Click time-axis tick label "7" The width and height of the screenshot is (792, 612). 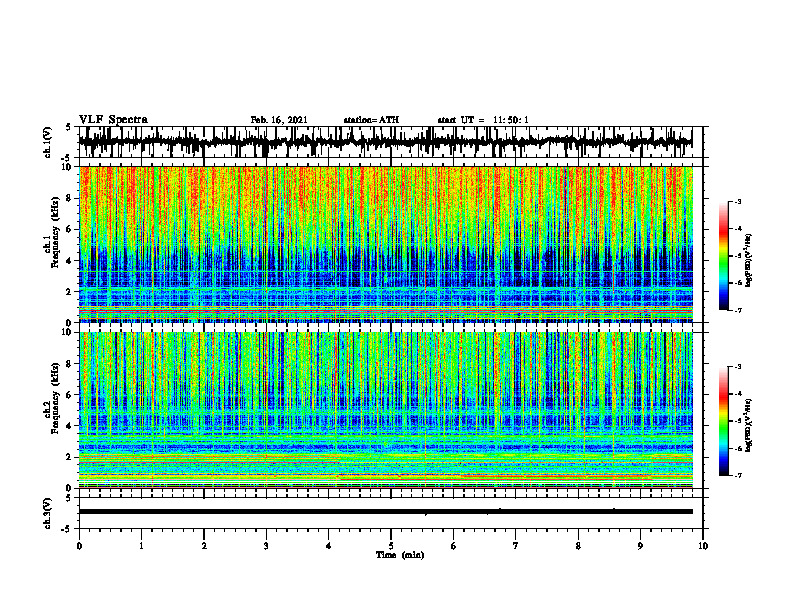[x=516, y=546]
